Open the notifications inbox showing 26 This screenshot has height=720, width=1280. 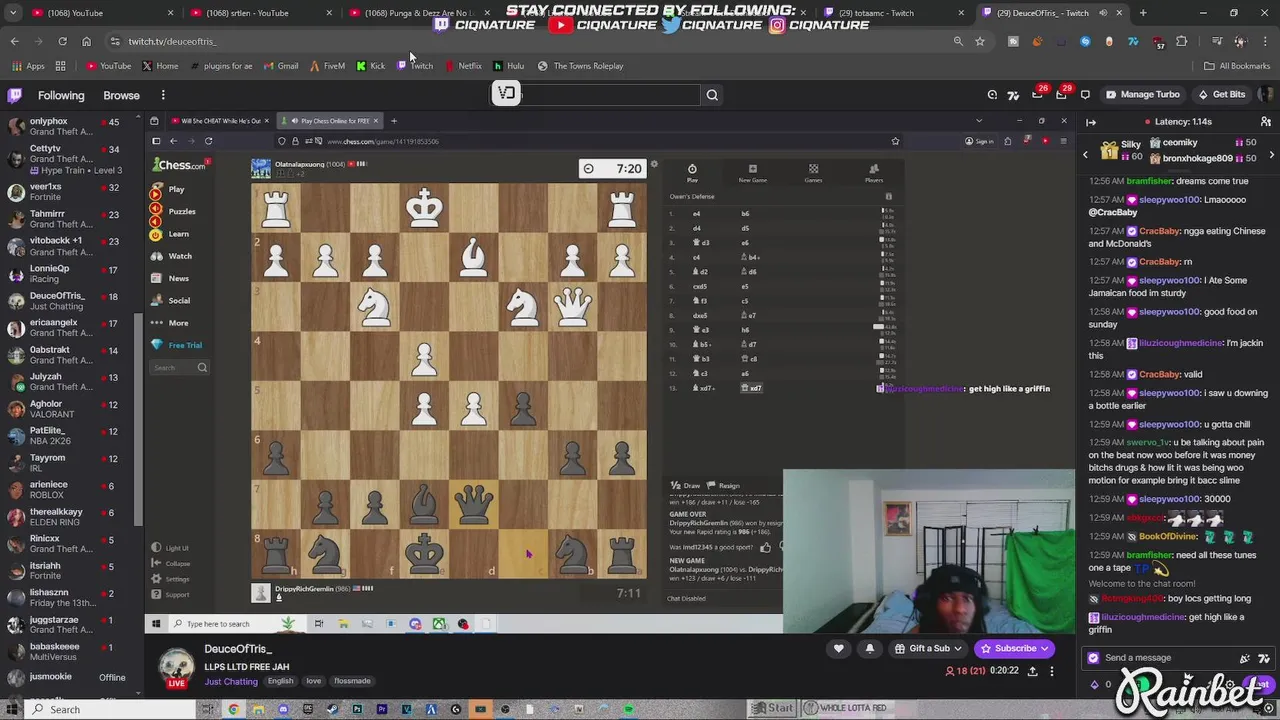click(1037, 94)
